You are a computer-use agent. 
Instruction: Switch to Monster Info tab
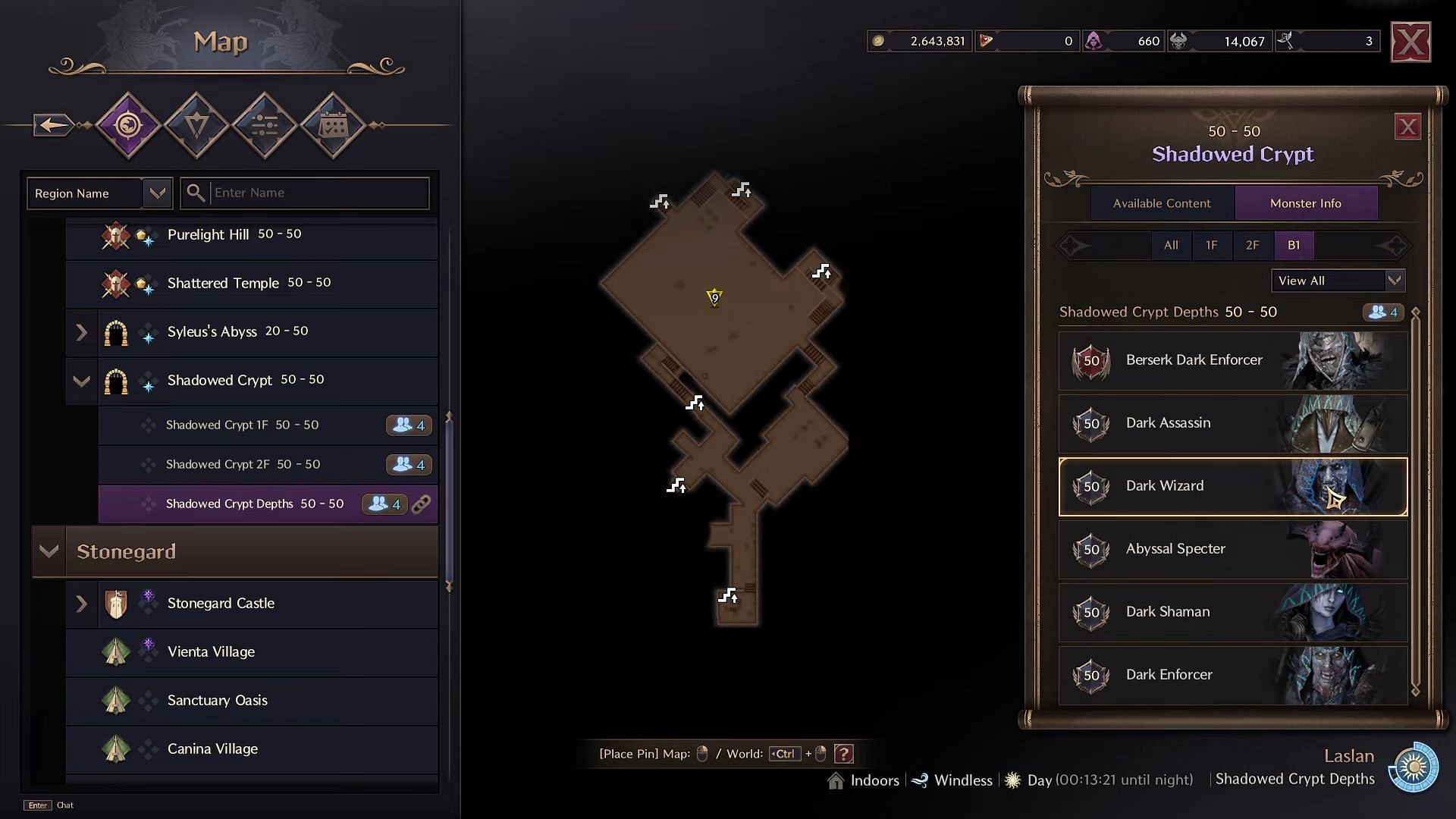point(1306,203)
